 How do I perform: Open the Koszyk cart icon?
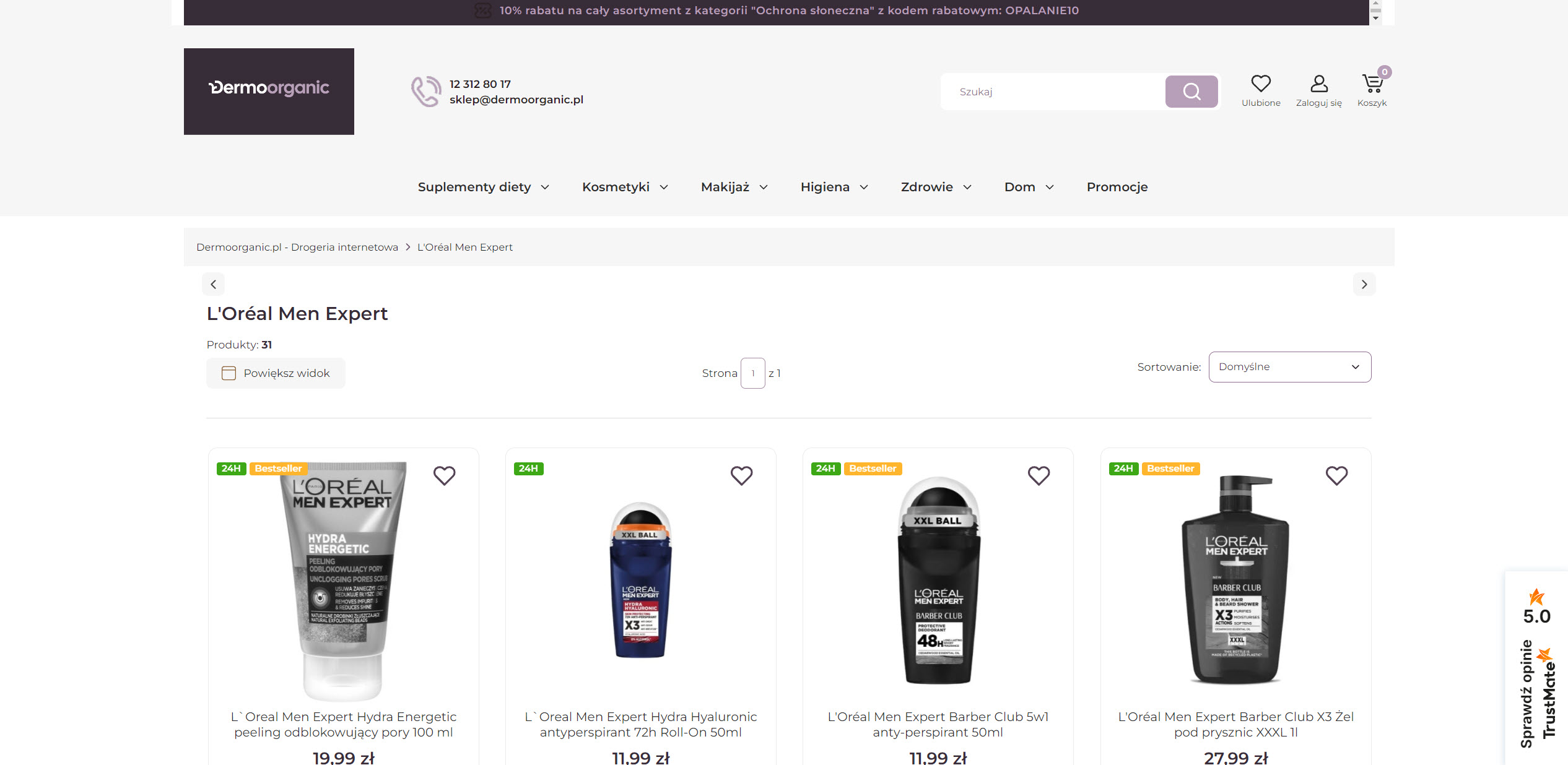[1372, 84]
